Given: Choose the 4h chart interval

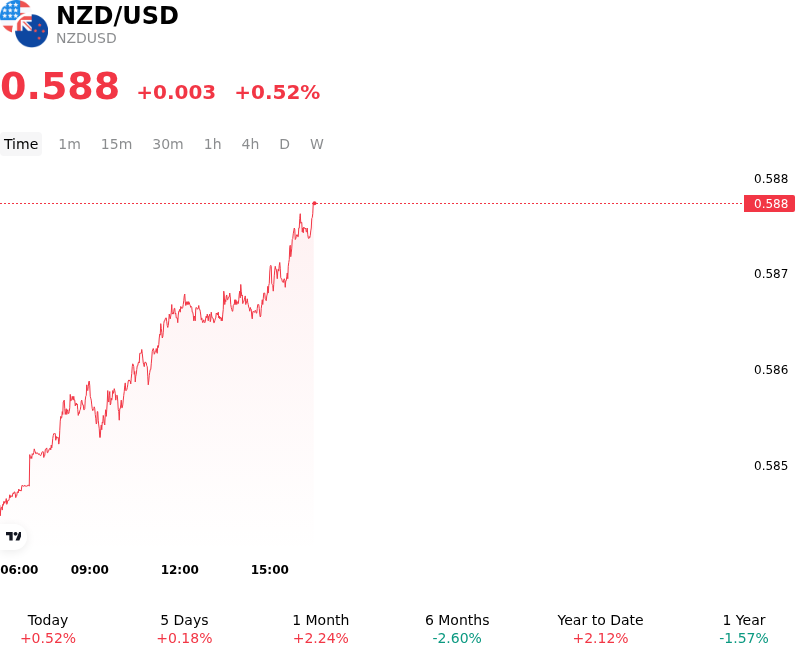Looking at the screenshot, I should (x=250, y=144).
